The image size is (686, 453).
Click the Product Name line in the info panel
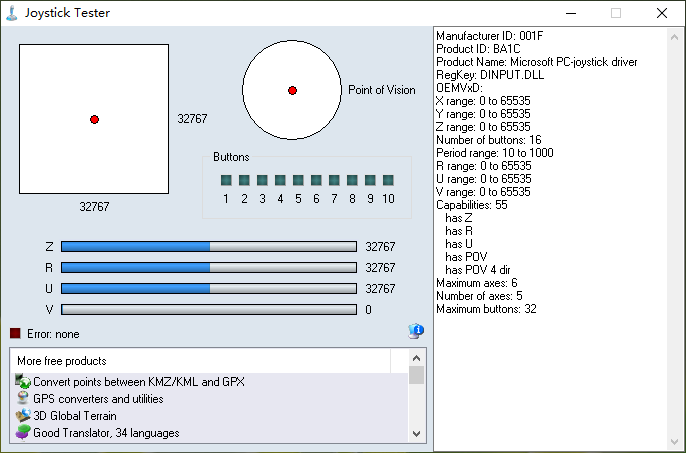click(536, 62)
